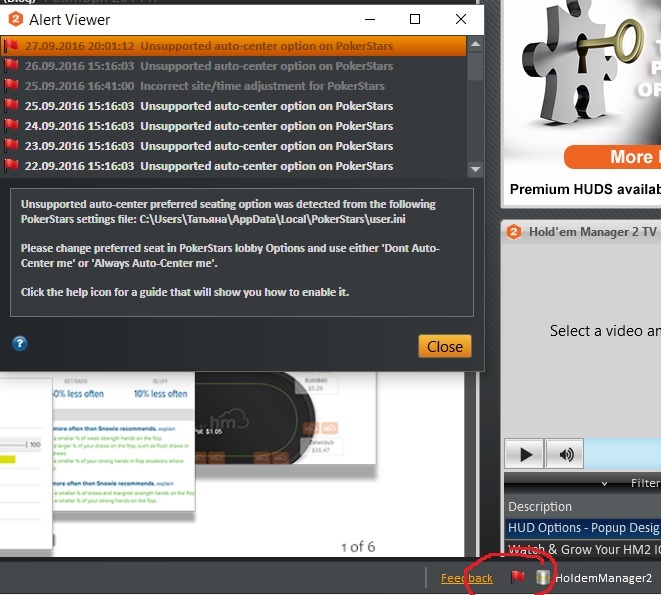Screen dimensions: 661x595
Task: Maximize the Alert Viewer window
Action: click(415, 19)
